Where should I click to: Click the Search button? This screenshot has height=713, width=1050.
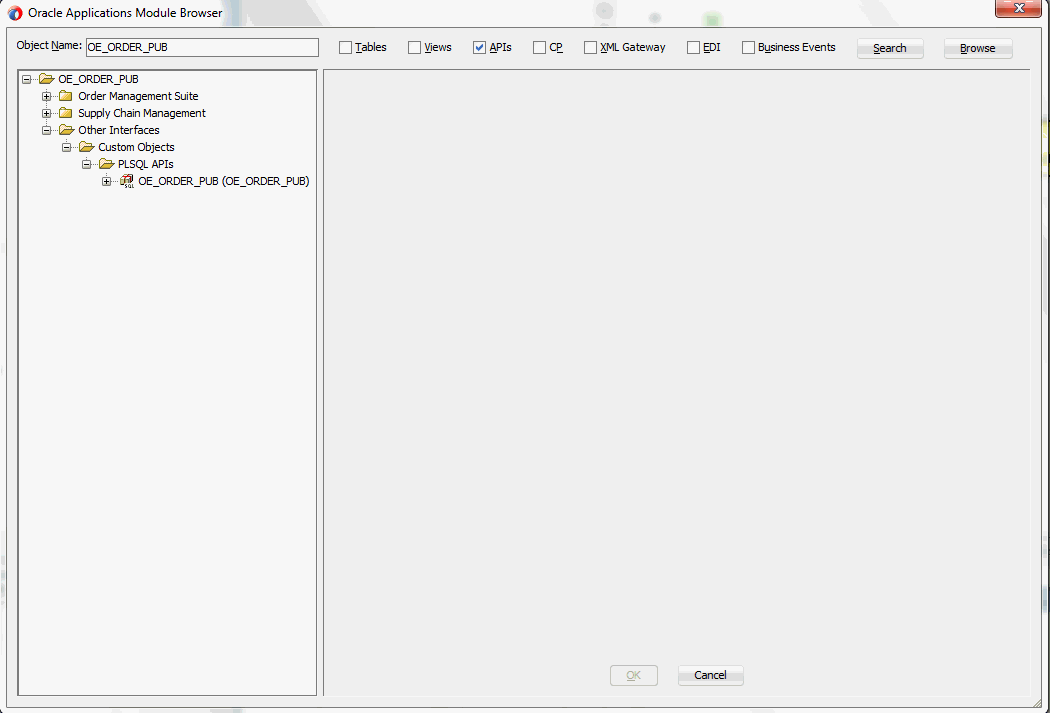click(x=890, y=48)
